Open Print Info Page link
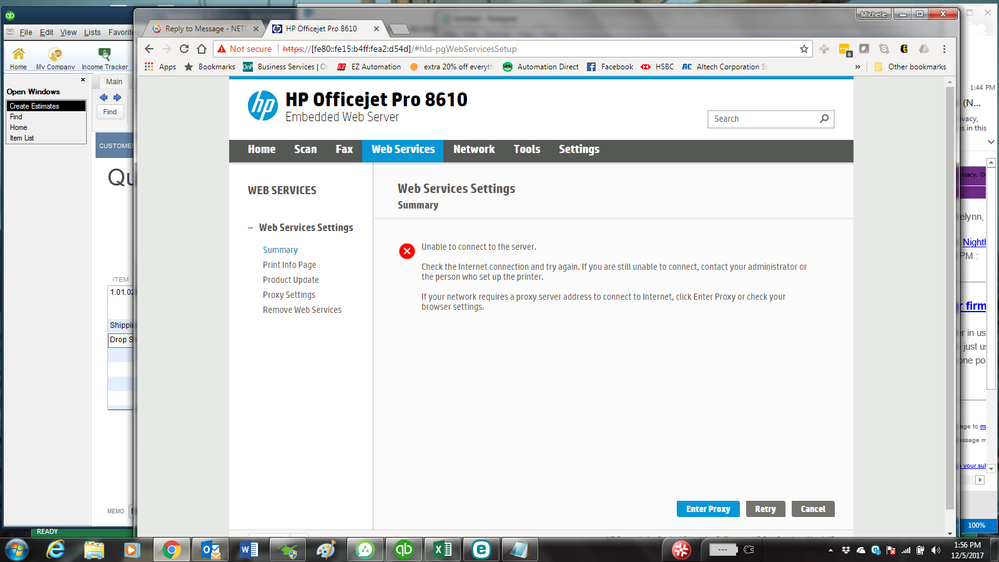The width and height of the screenshot is (999, 562). (289, 265)
